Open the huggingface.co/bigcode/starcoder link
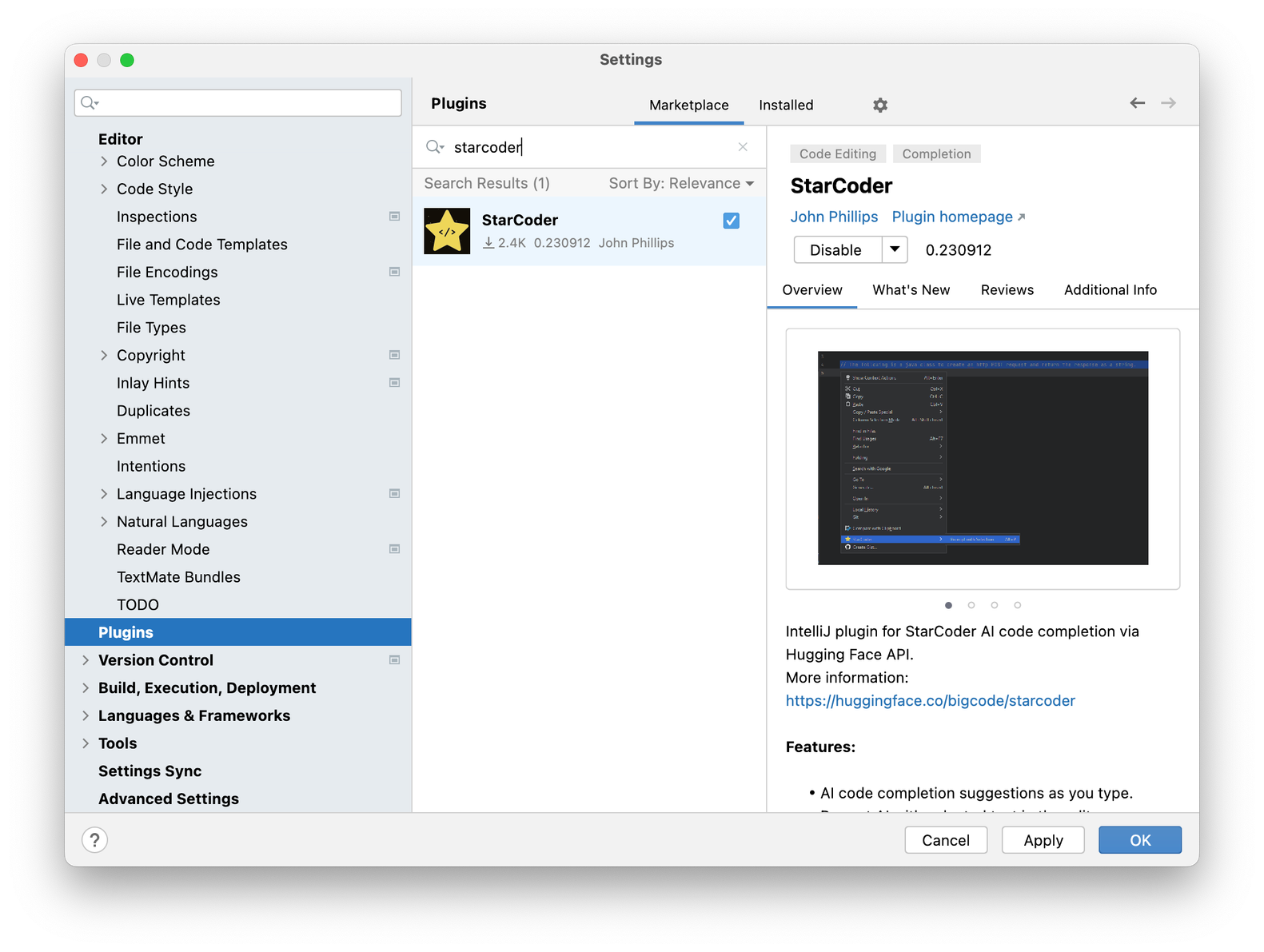1264x952 pixels. (x=930, y=701)
